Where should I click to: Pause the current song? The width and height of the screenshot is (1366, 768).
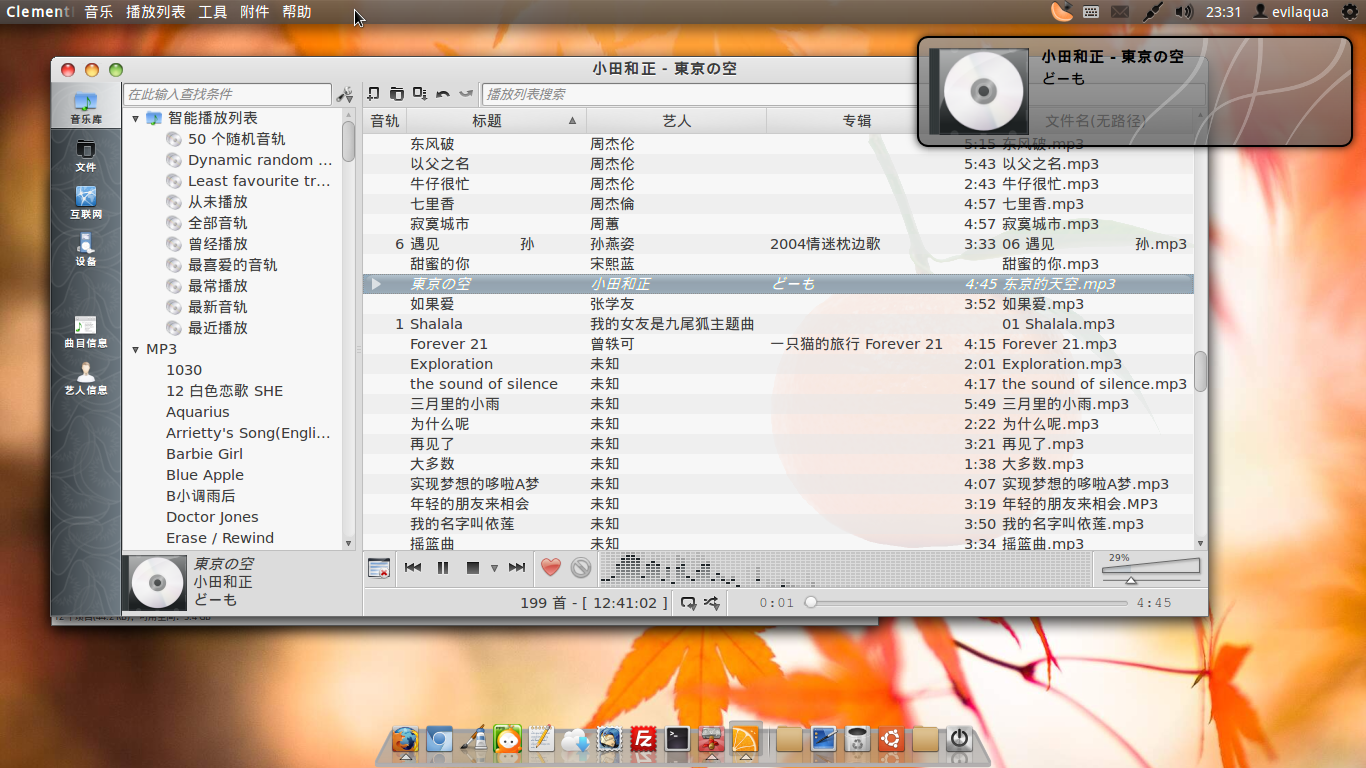(443, 568)
